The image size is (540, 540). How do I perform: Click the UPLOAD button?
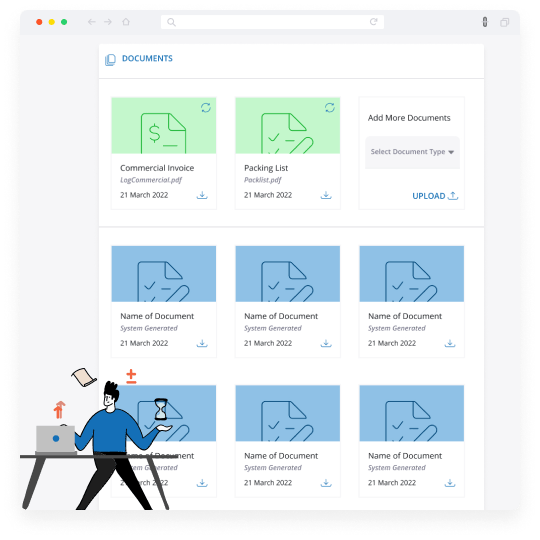tap(435, 196)
